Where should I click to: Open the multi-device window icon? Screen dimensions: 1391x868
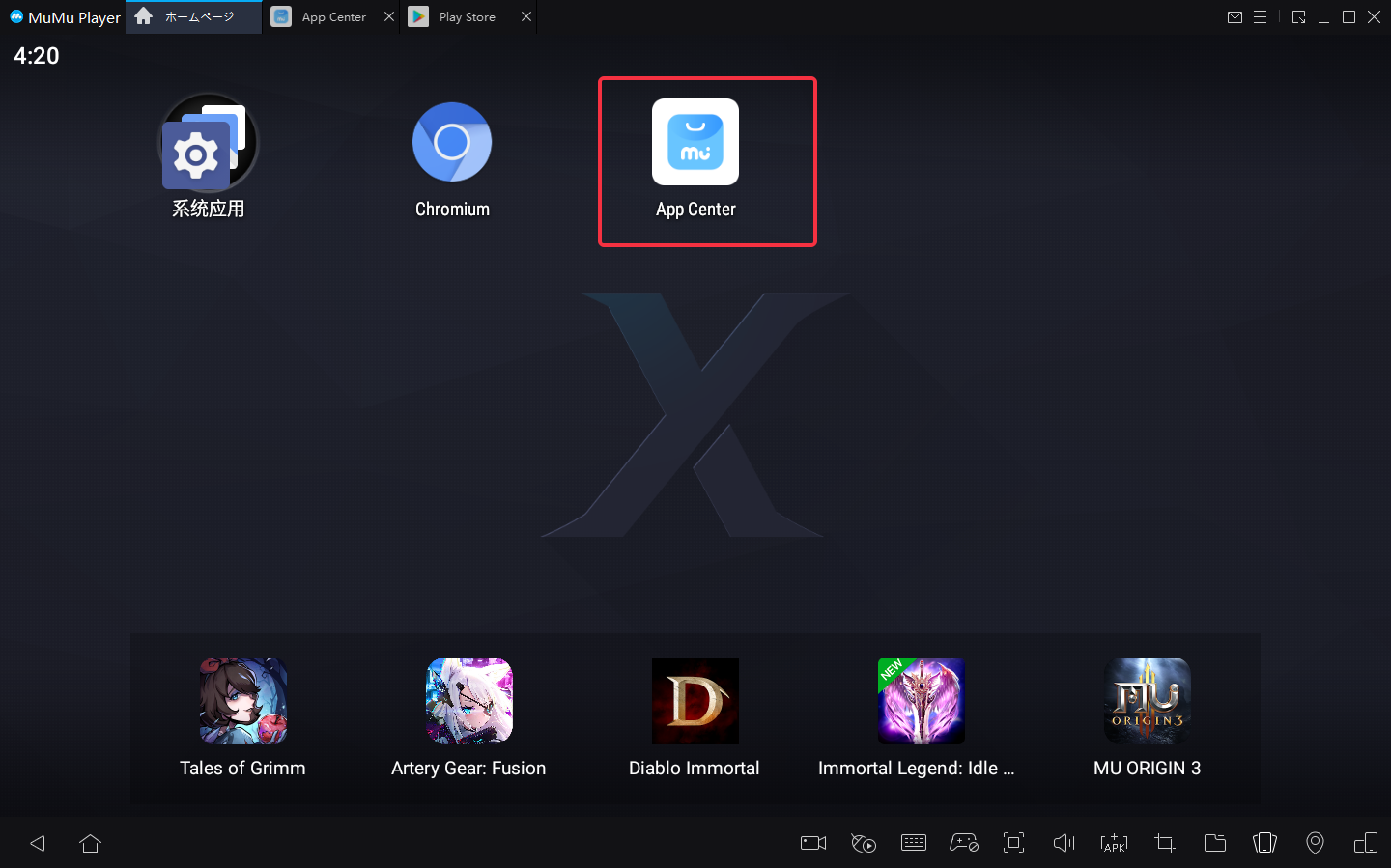[x=1366, y=843]
